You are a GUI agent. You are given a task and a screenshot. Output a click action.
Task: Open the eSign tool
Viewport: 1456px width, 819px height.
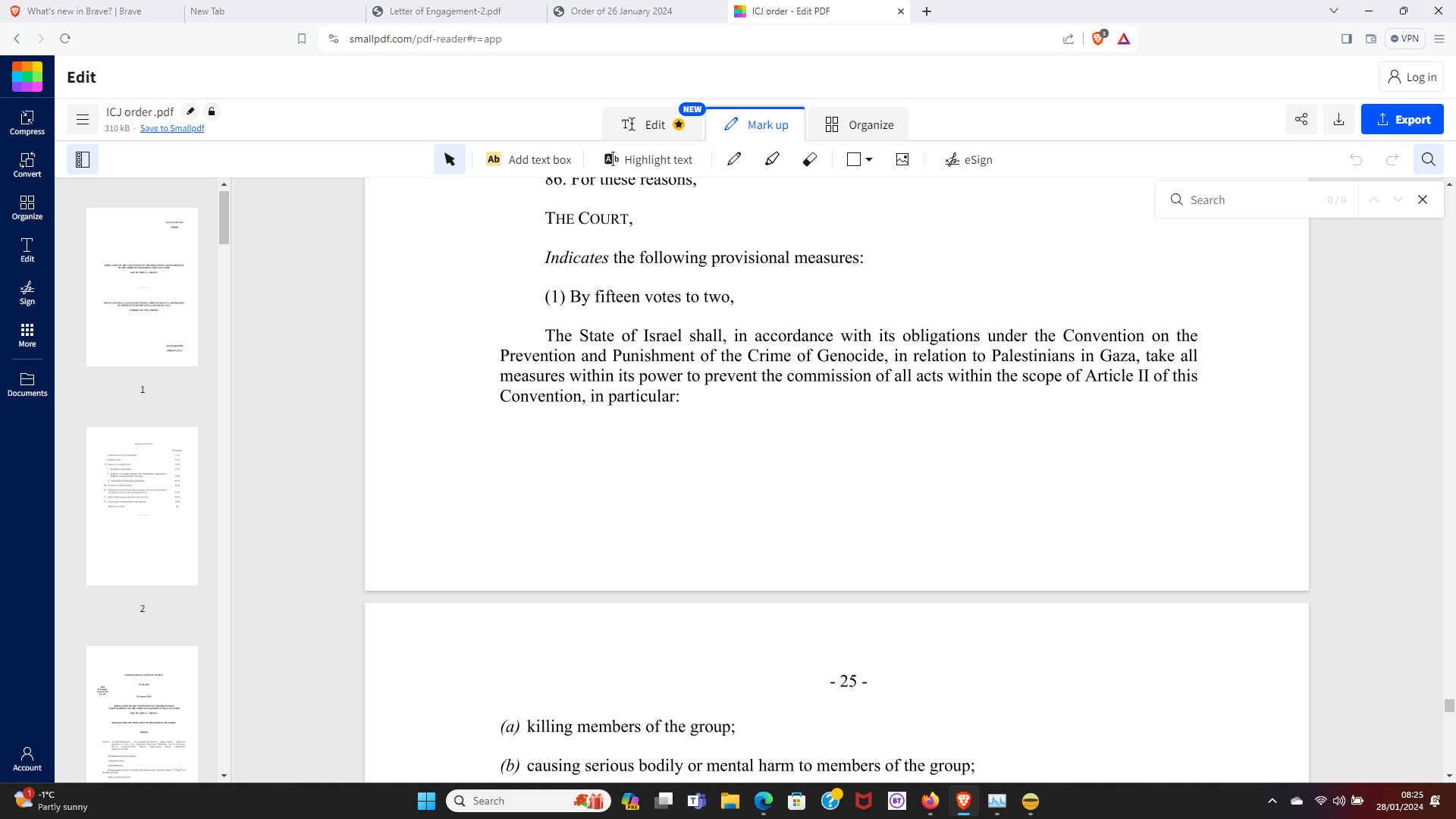tap(968, 159)
